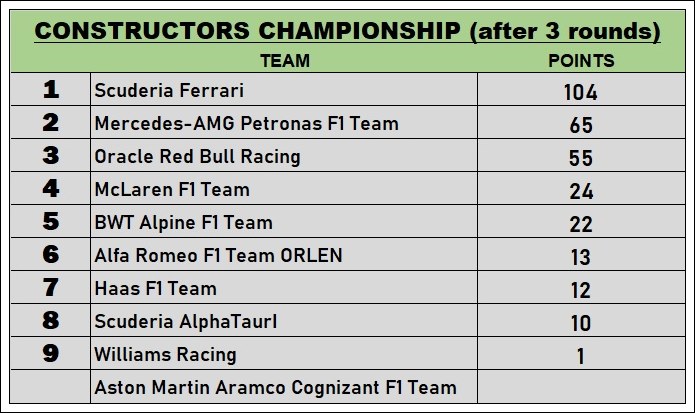Select the McLaren F1 Team cell
This screenshot has width=695, height=413.
click(172, 189)
